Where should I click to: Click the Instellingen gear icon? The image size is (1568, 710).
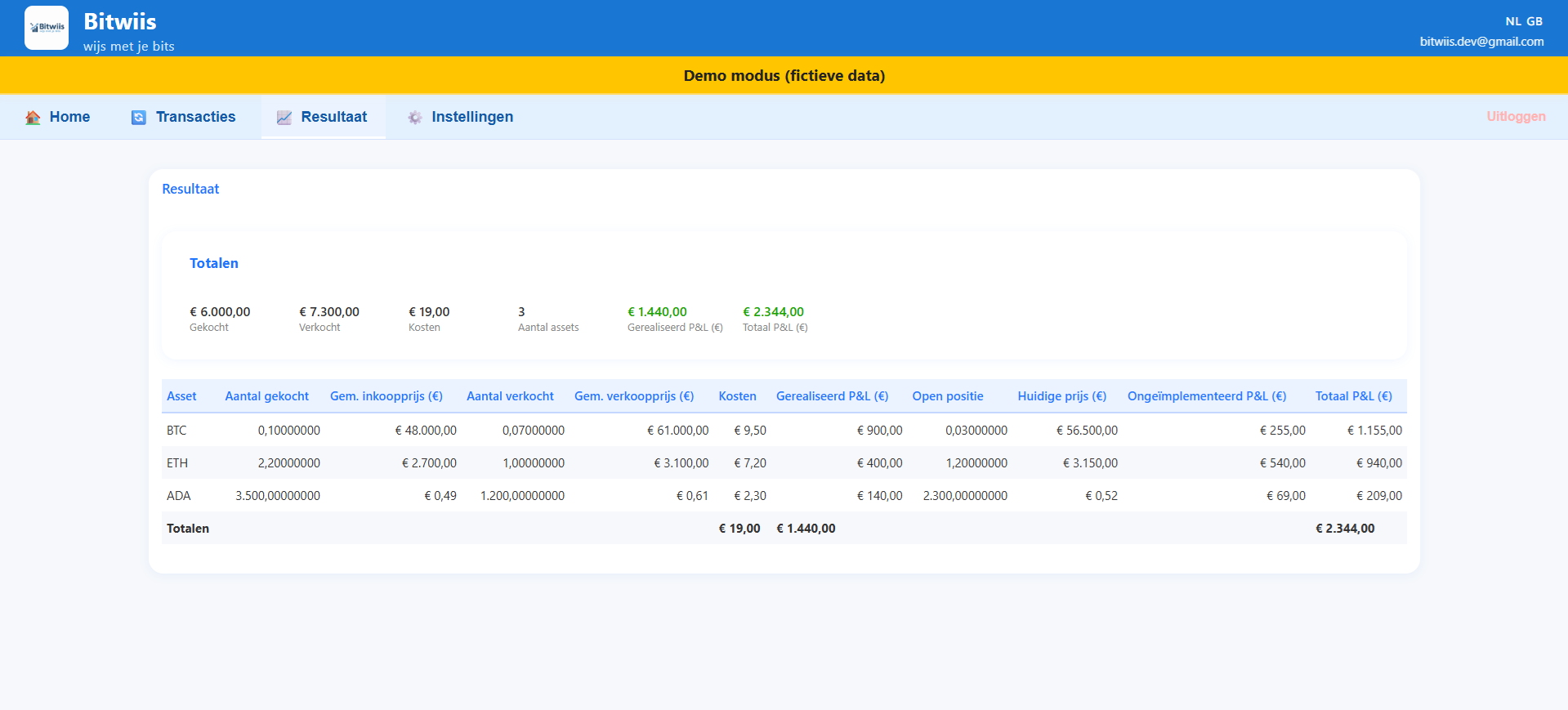(x=415, y=118)
